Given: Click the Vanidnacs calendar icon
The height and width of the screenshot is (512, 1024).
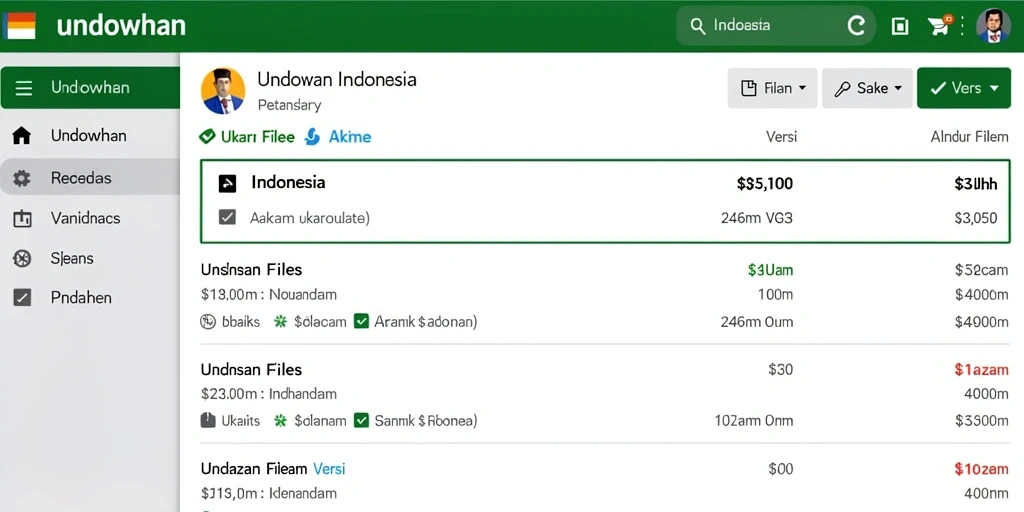Looking at the screenshot, I should pyautogui.click(x=22, y=219).
